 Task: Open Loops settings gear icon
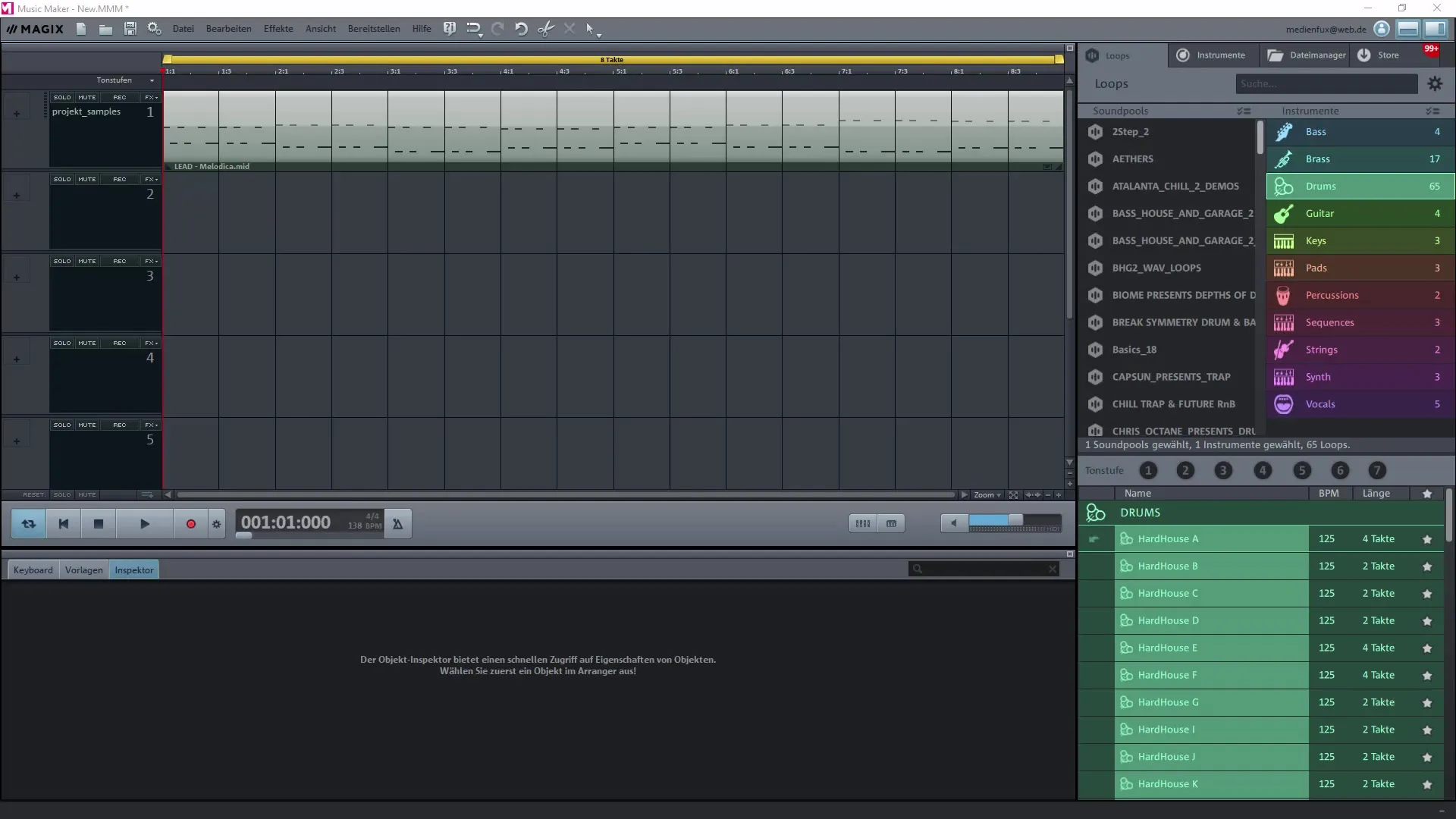(x=1435, y=84)
